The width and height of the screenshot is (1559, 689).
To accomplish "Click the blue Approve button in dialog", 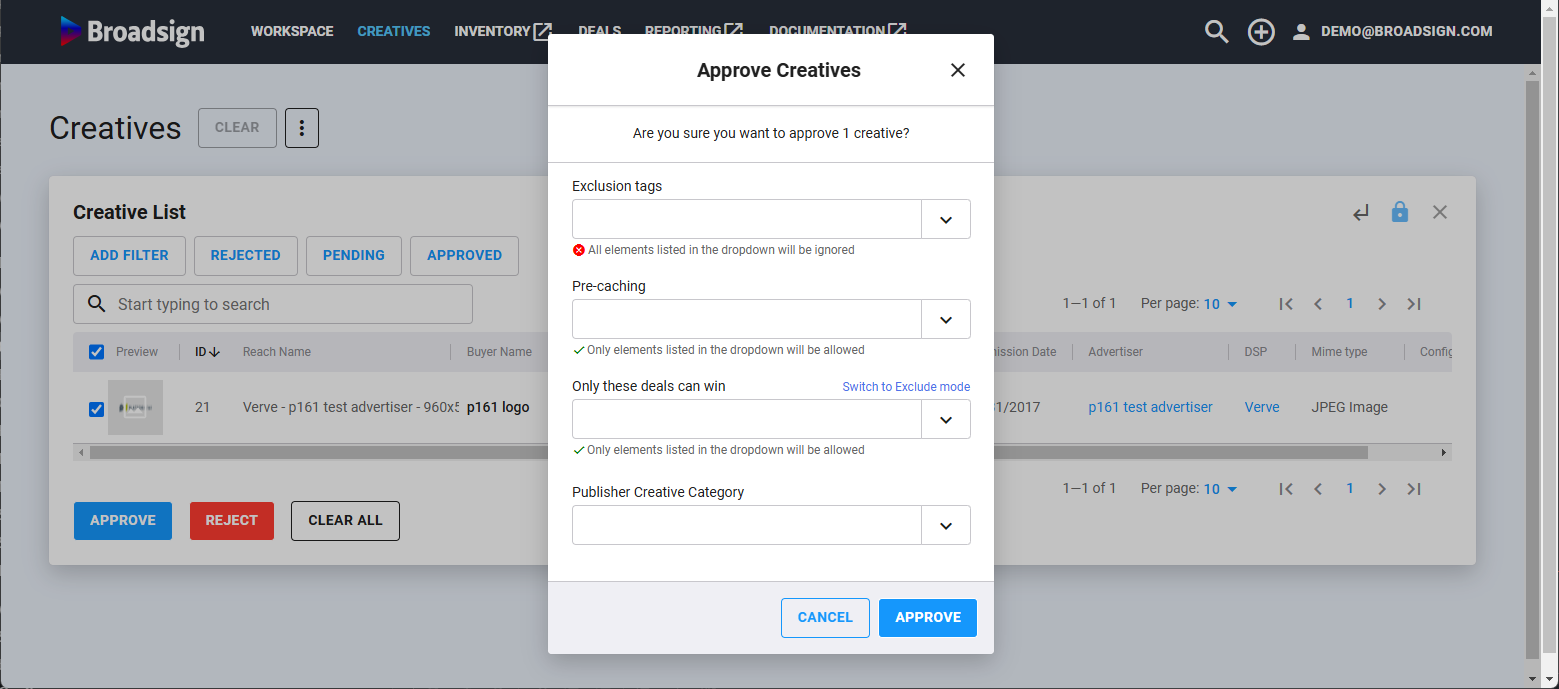I will click(927, 617).
